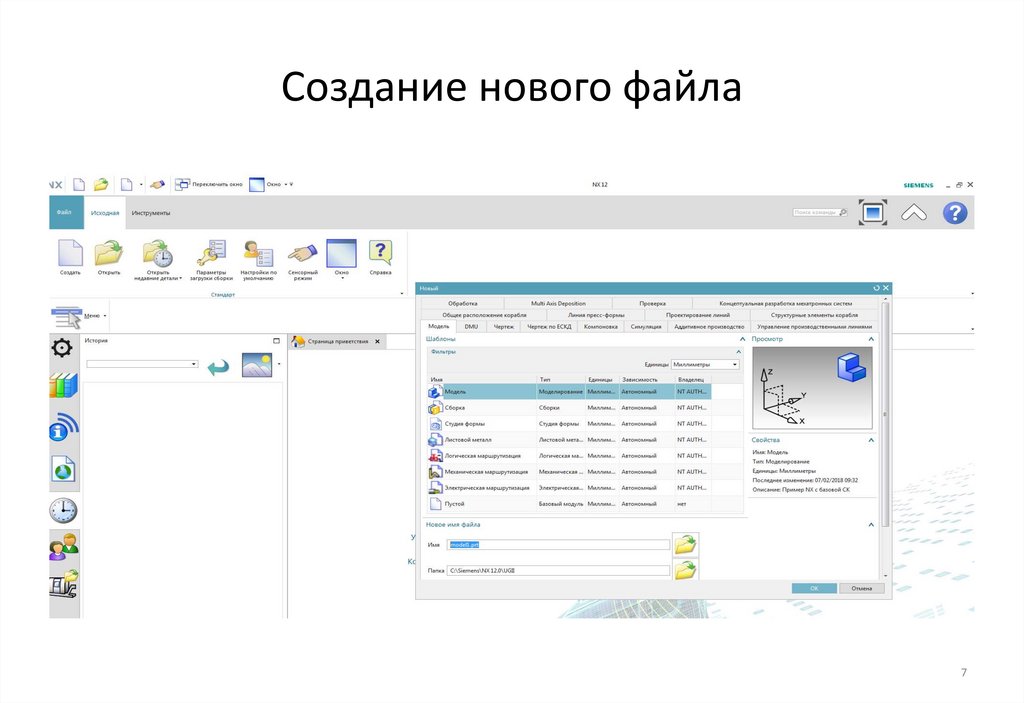Switch to the Инструменты ribbon tab

tap(150, 213)
